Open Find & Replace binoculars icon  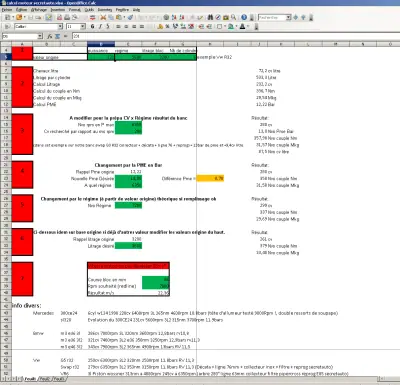pos(210,17)
